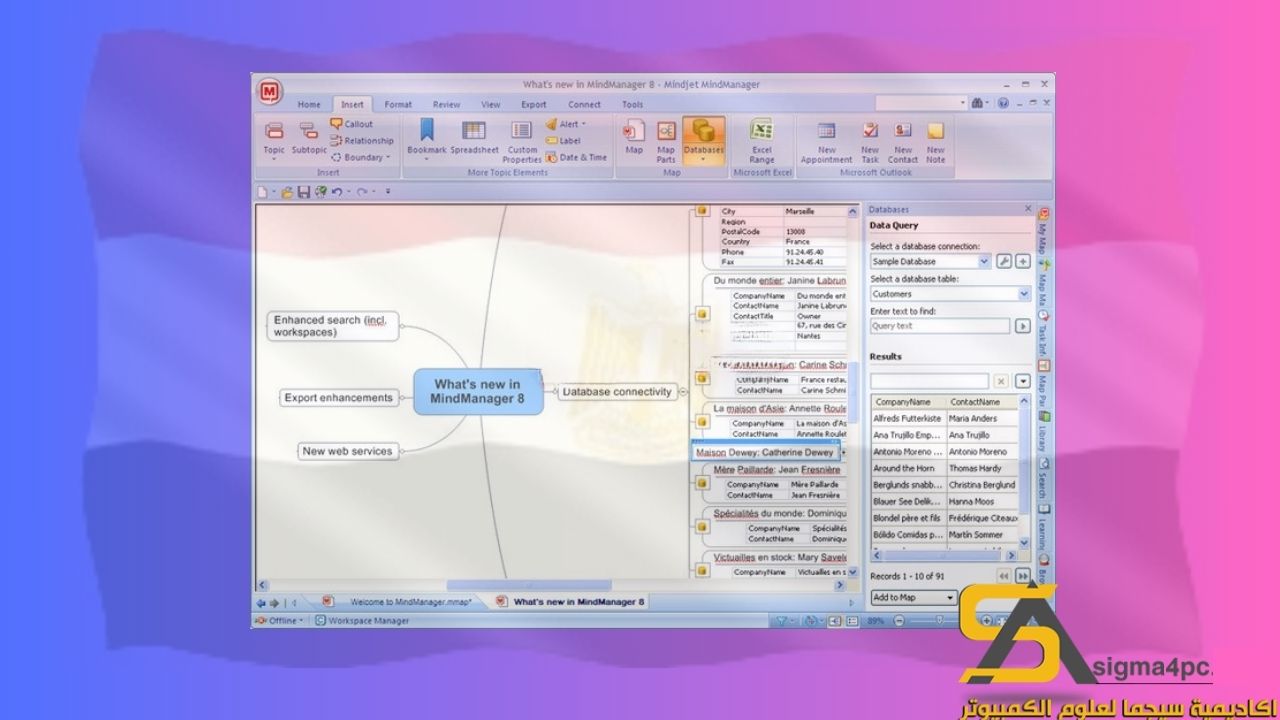Close the Databases panel
1280x720 pixels.
pyautogui.click(x=1028, y=209)
